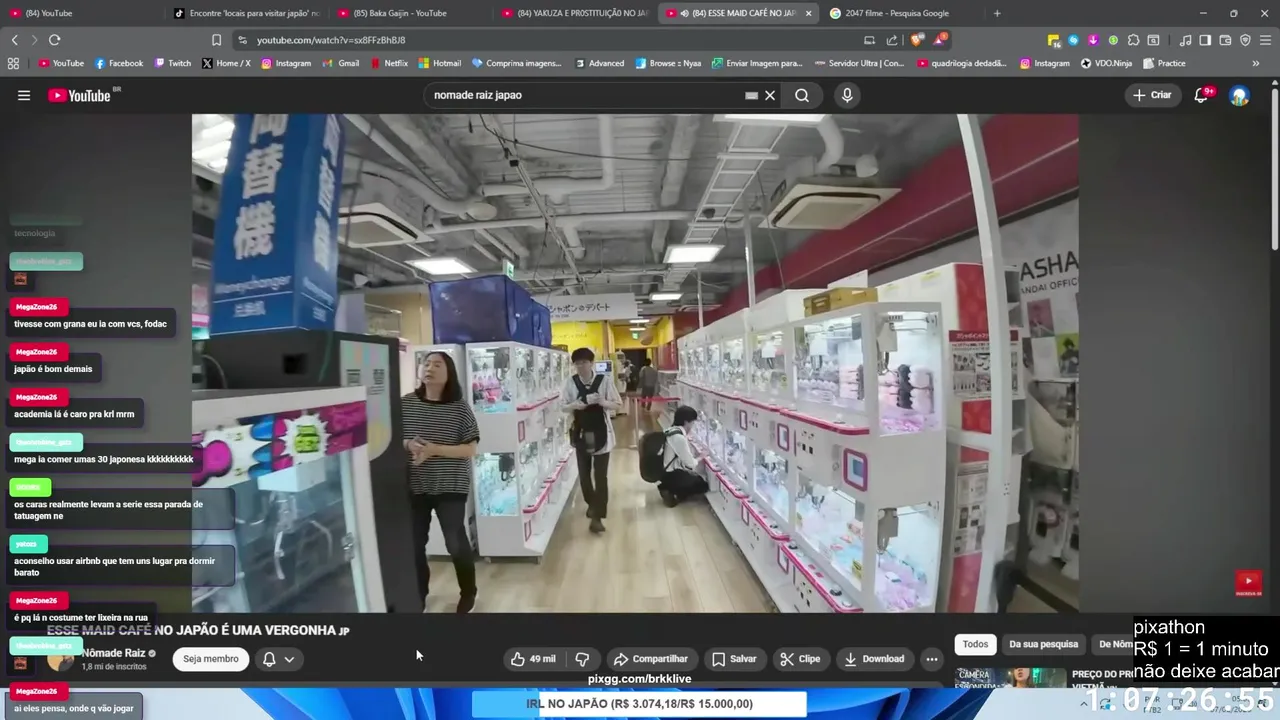Click the browser forward arrow

(34, 40)
